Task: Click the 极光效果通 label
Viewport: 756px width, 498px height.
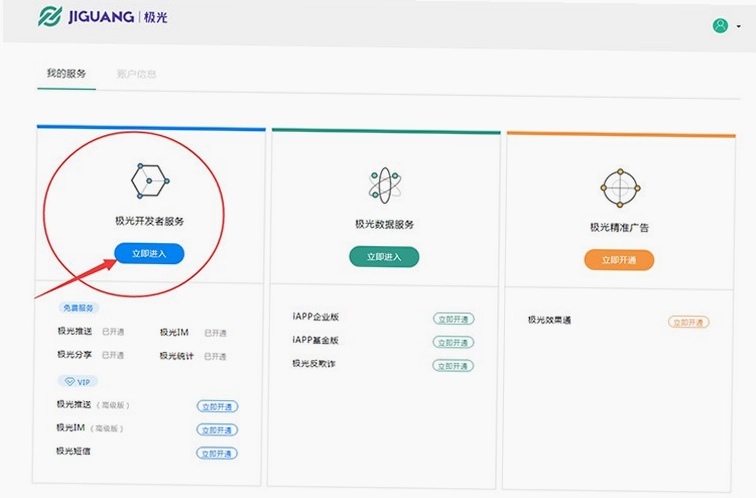Action: pyautogui.click(x=549, y=320)
